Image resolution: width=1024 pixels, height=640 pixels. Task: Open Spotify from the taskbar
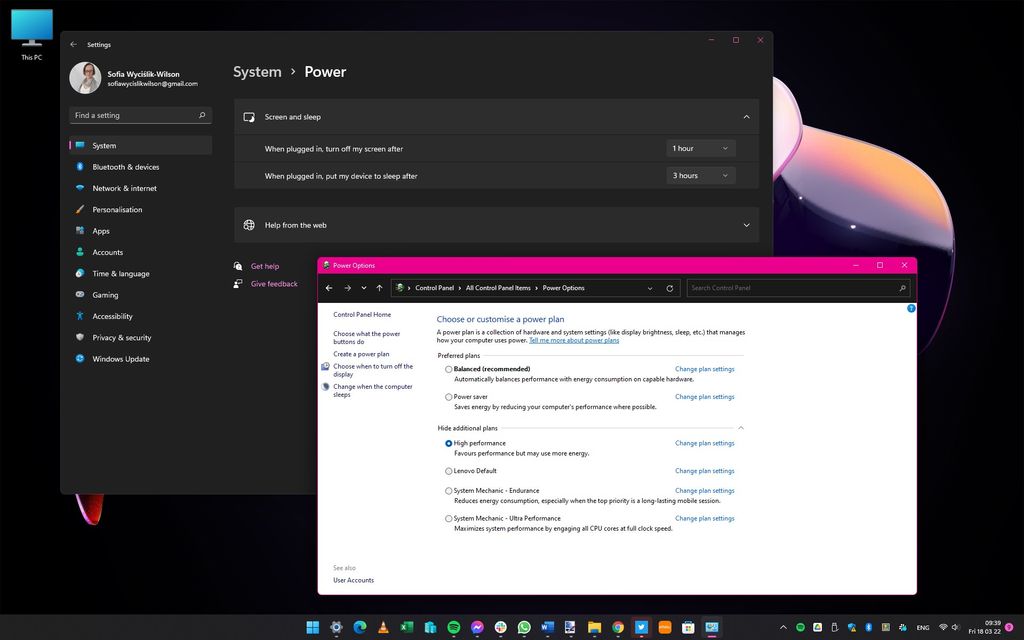point(453,627)
